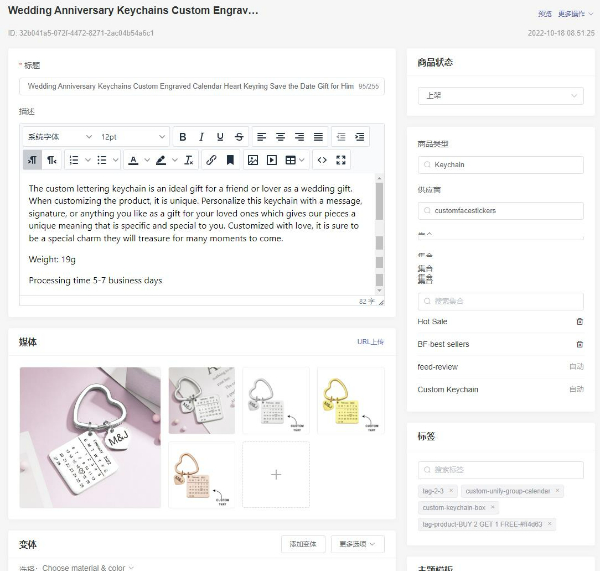The image size is (600, 571).
Task: Insert a video using the media icon
Action: (x=271, y=160)
